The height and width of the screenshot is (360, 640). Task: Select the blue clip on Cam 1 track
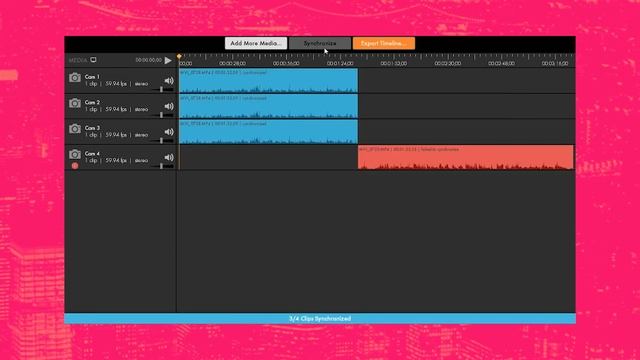[x=268, y=81]
